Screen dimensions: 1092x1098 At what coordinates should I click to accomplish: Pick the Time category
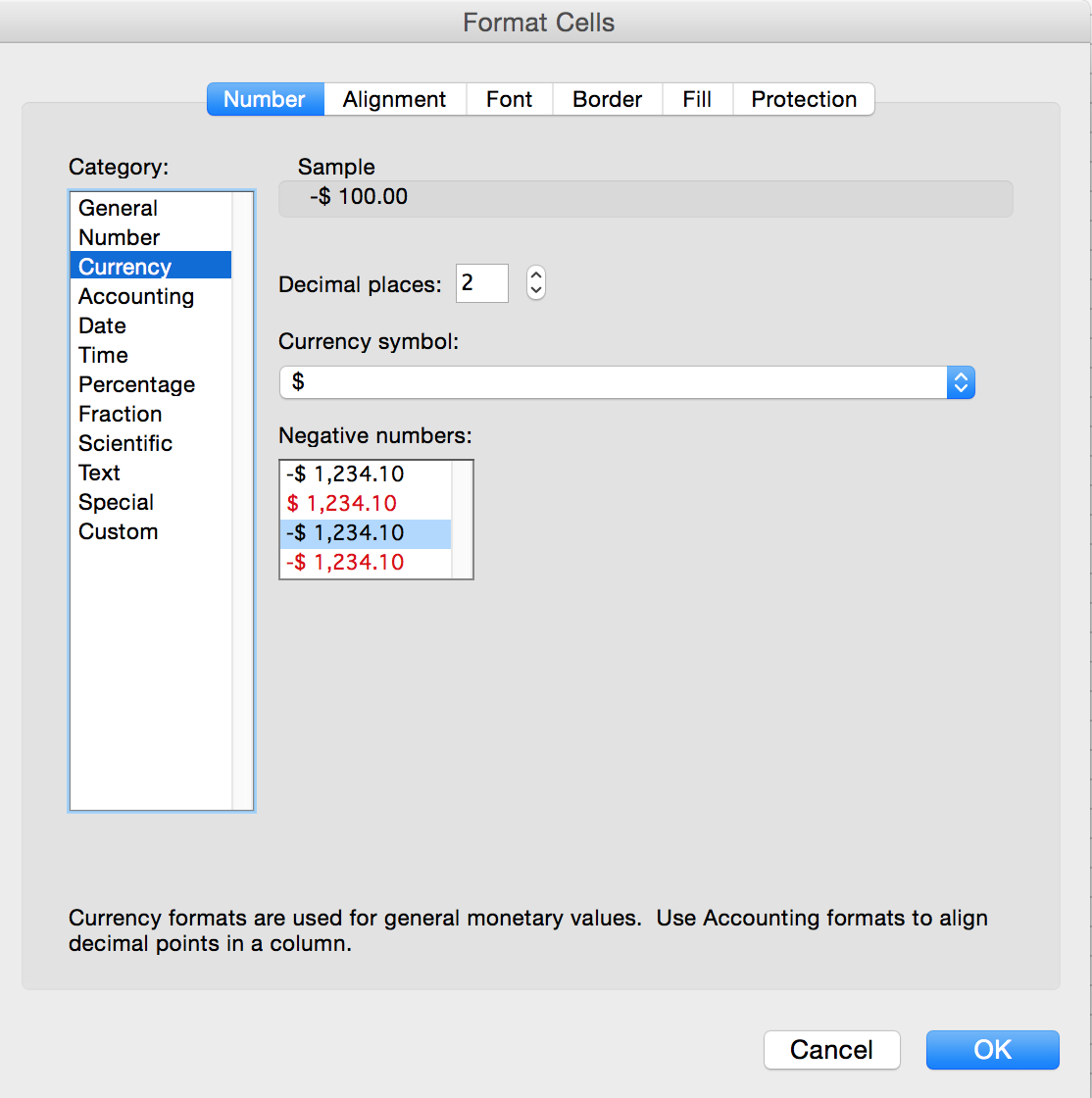tap(151, 355)
